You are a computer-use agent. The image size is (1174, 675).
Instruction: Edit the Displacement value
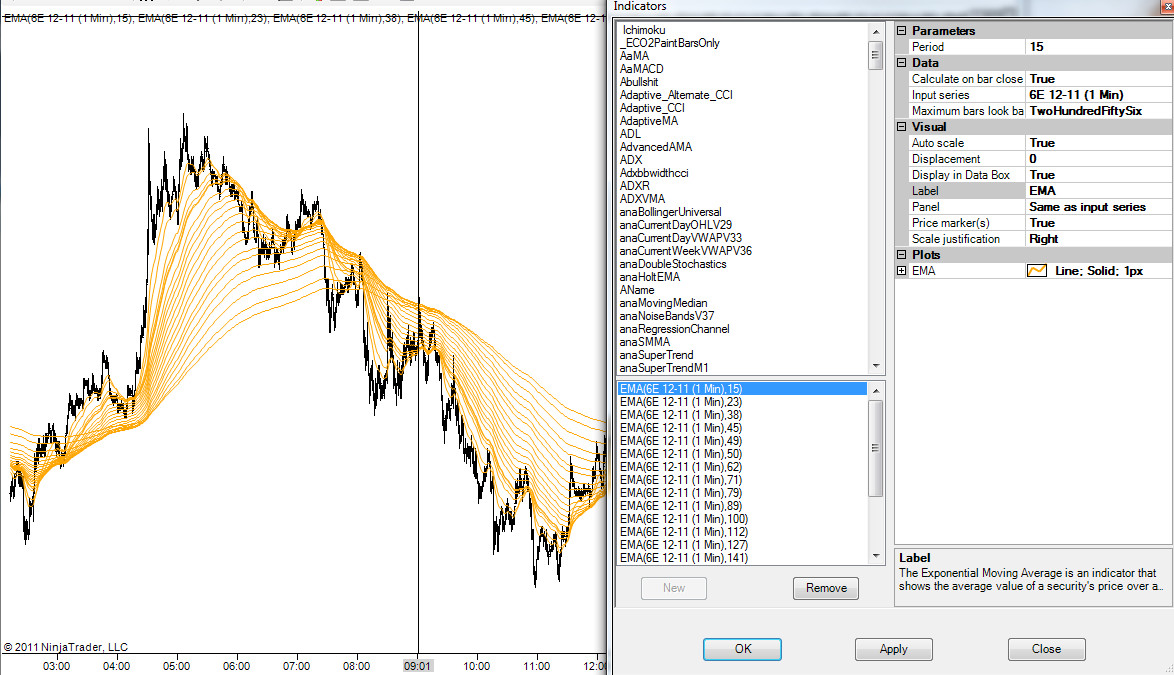pyautogui.click(x=1098, y=159)
